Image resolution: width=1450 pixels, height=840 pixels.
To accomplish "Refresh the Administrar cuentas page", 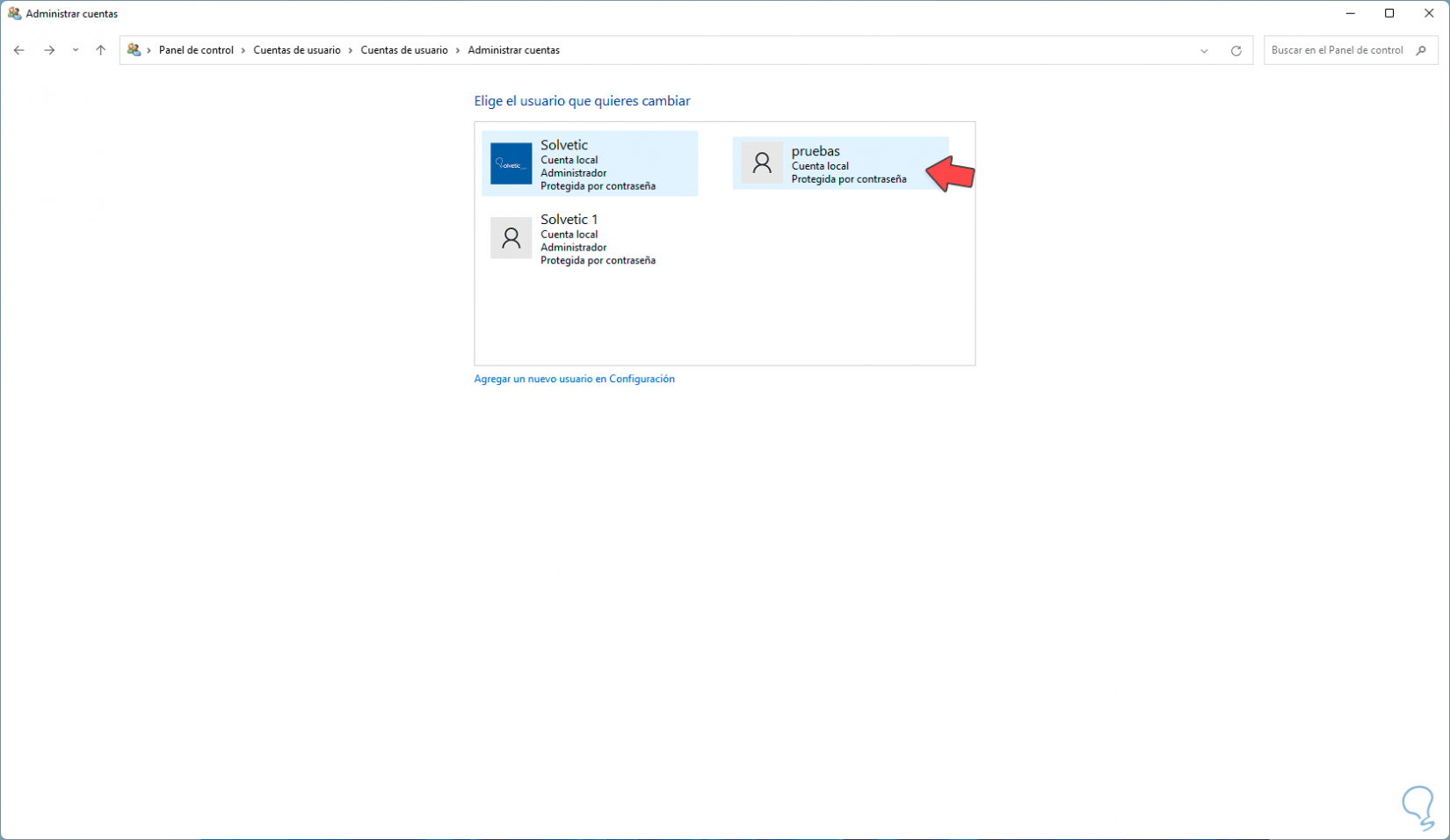I will 1236,51.
